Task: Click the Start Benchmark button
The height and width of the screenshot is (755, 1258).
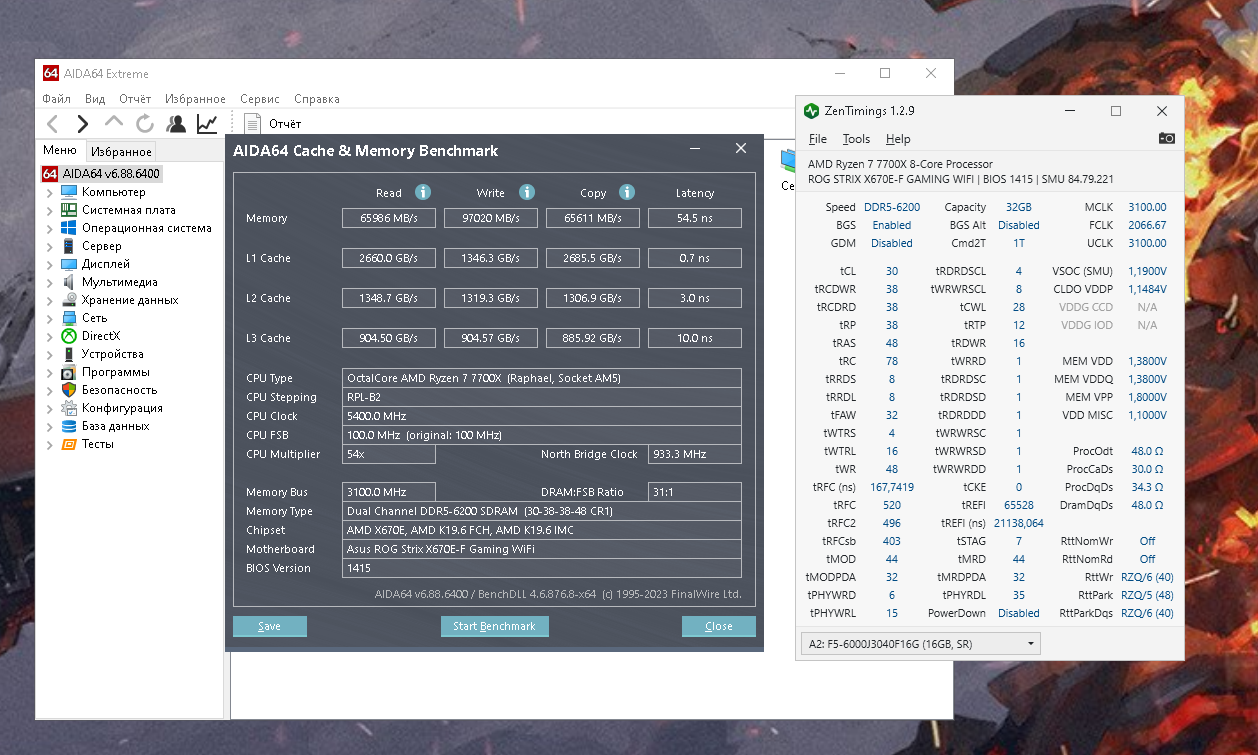Action: coord(494,626)
